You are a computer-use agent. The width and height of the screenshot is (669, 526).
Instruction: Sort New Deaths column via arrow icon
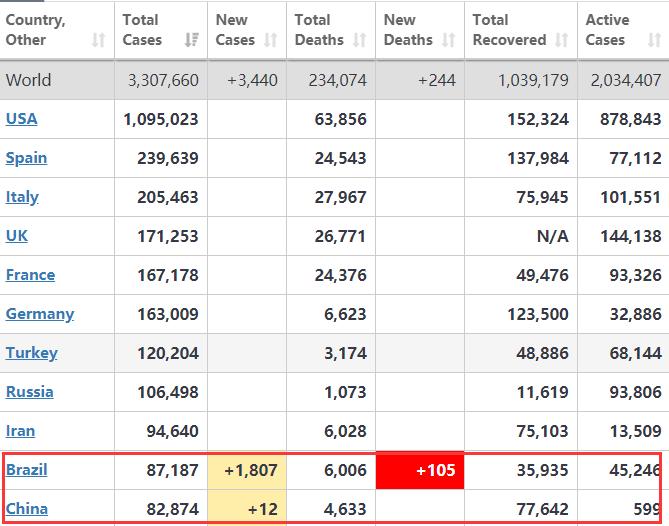(449, 40)
